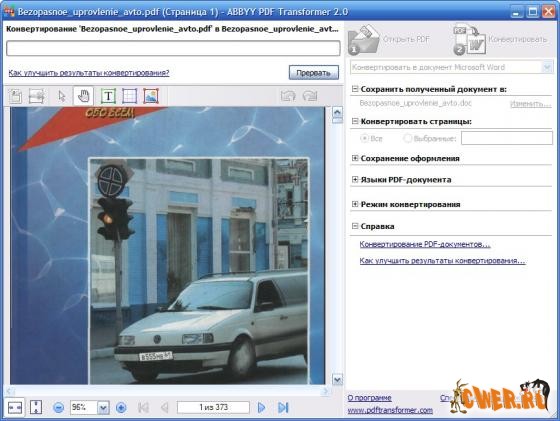Click the PDF page preview image

point(168,246)
